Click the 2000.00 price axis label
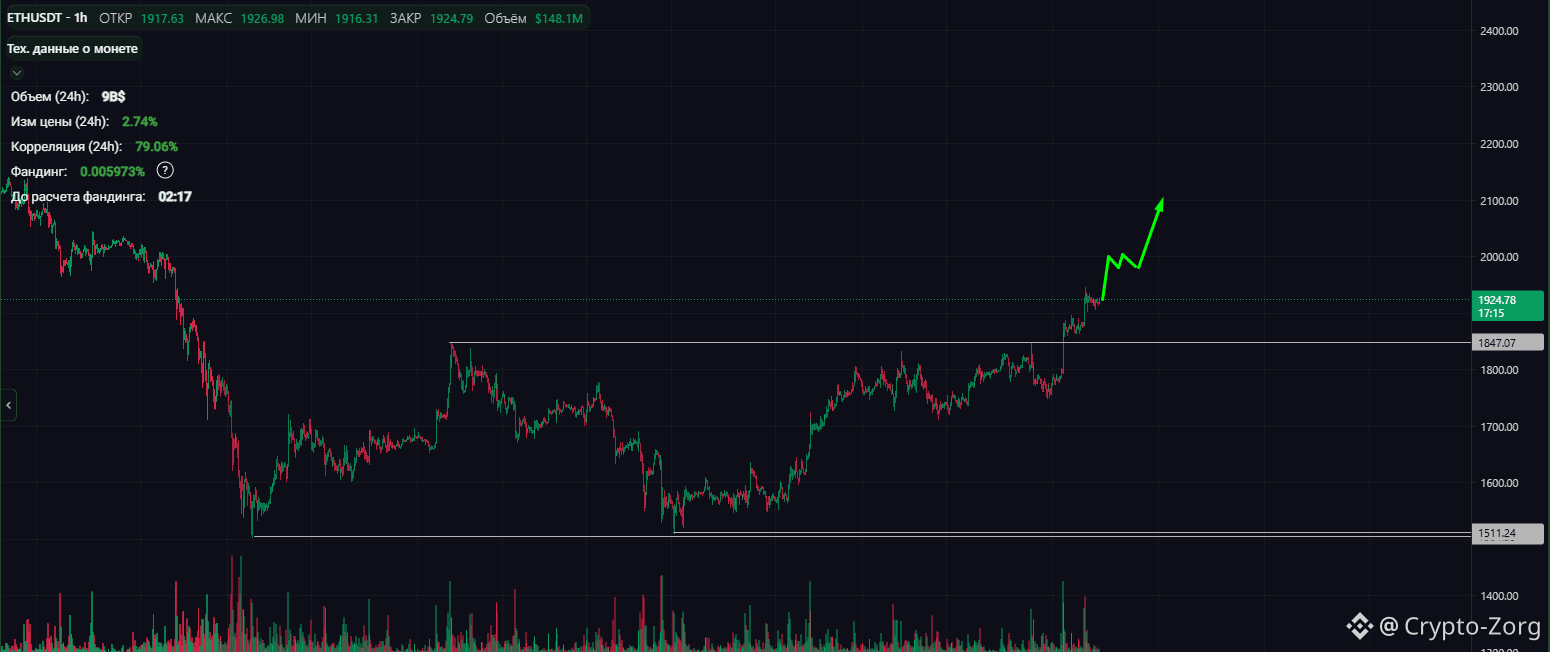Image resolution: width=1550 pixels, height=652 pixels. pos(1499,257)
